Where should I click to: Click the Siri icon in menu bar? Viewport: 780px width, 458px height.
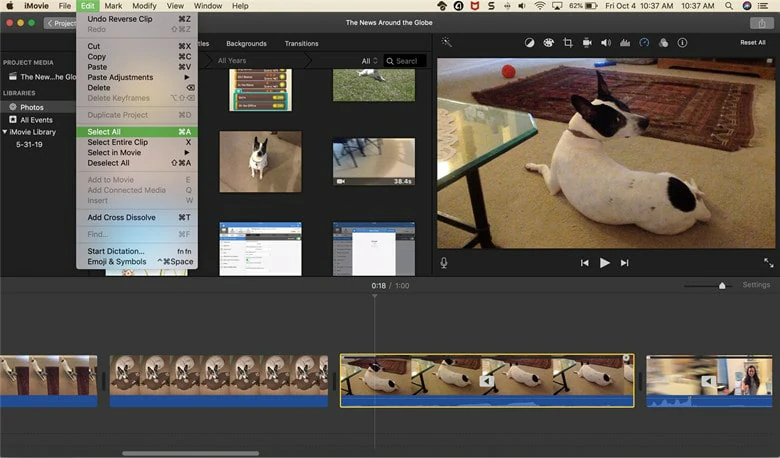[x=746, y=6]
